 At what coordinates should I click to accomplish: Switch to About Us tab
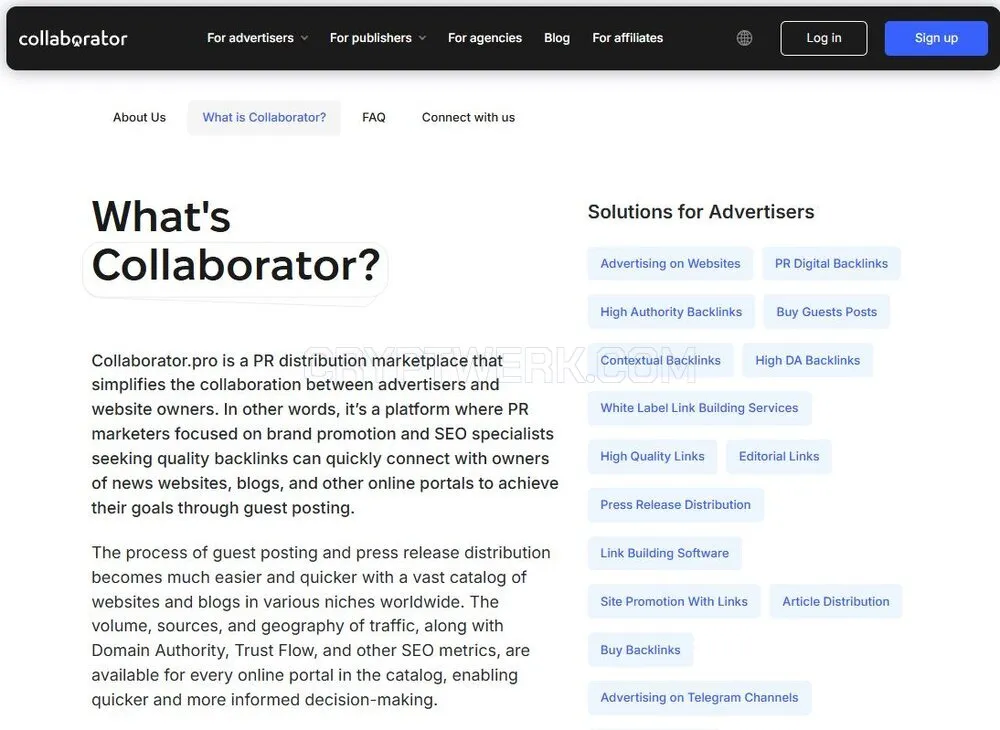click(x=139, y=117)
